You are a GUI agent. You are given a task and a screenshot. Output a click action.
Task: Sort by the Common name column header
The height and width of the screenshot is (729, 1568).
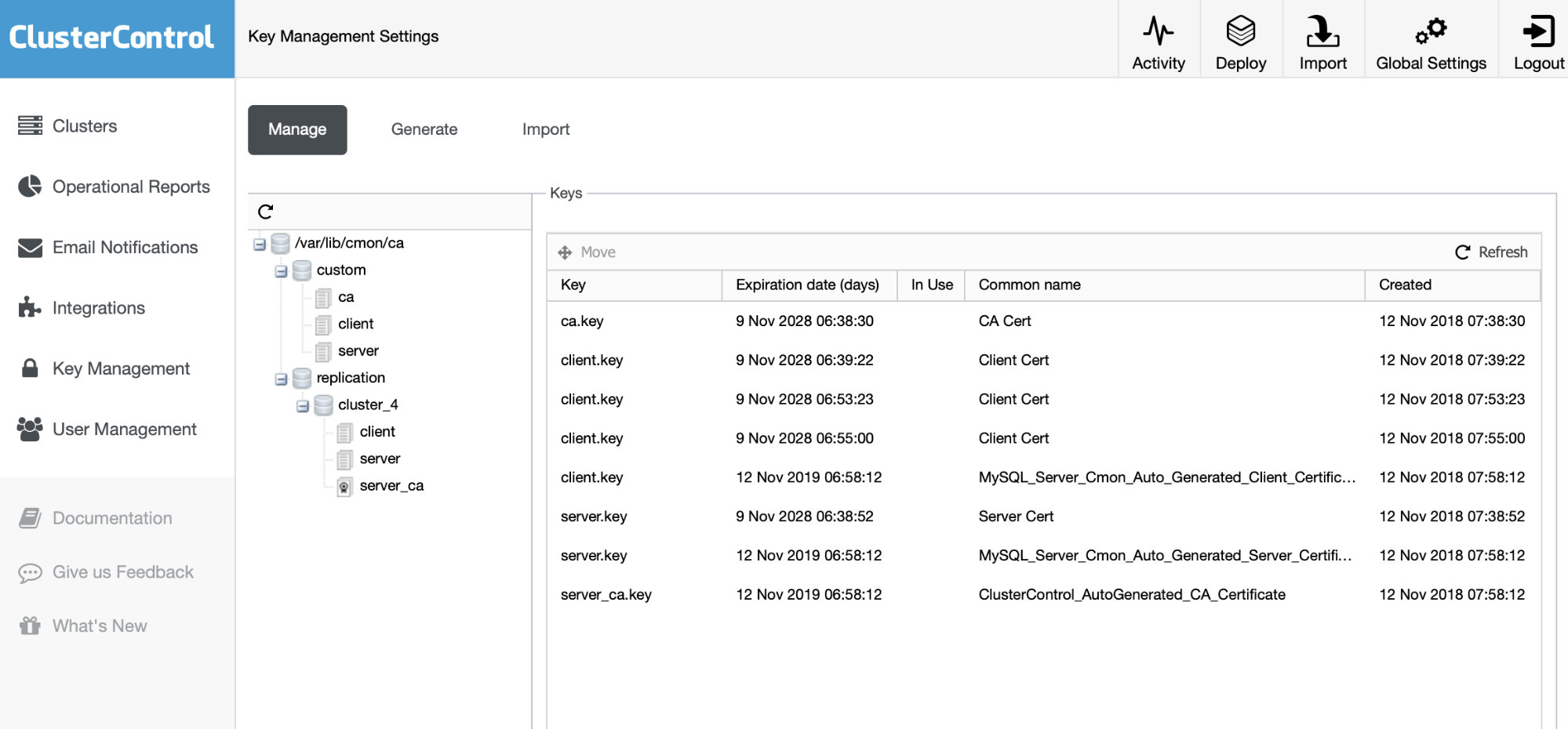(x=1165, y=285)
